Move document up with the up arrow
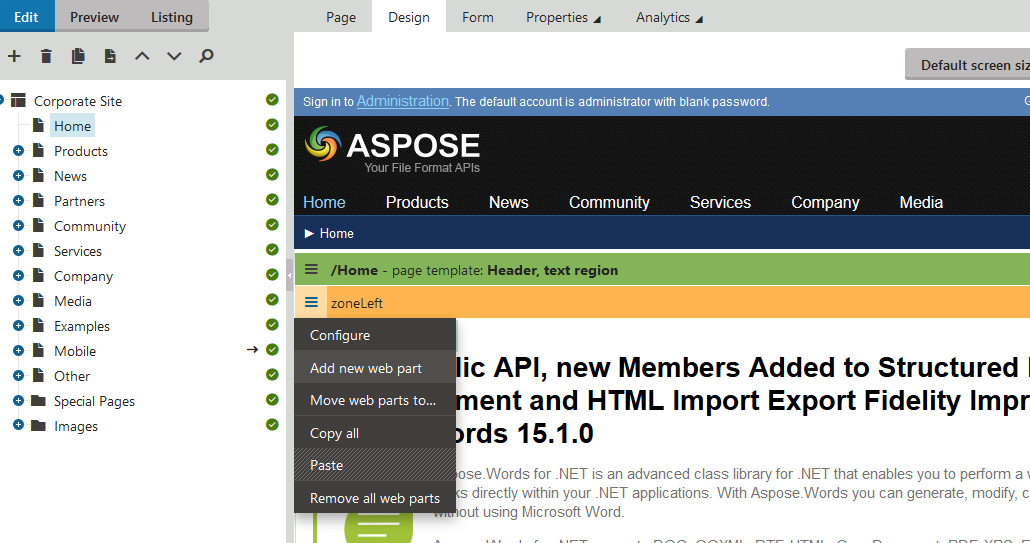1030x543 pixels. pos(142,56)
